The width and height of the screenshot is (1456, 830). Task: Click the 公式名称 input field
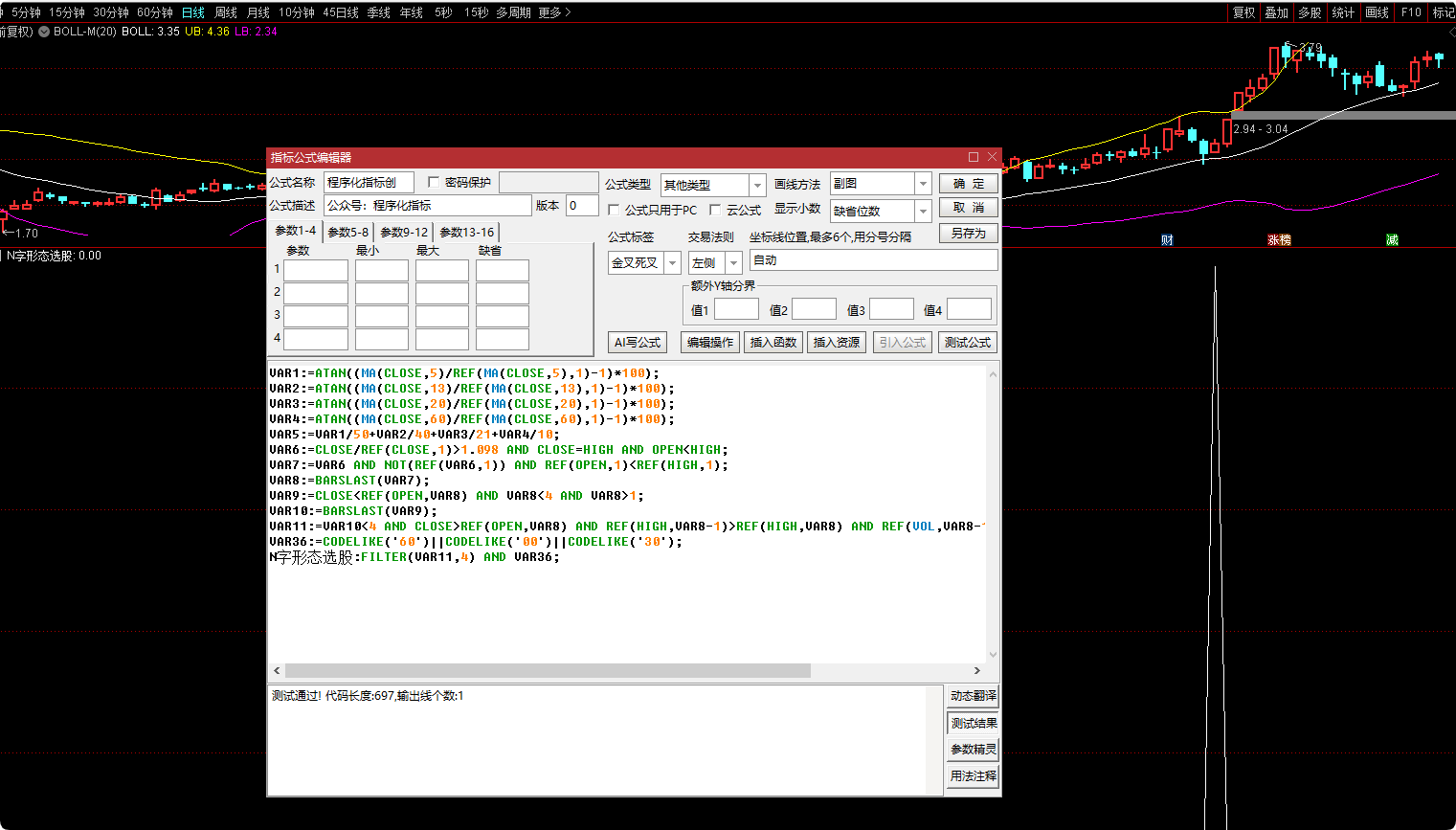pos(369,182)
